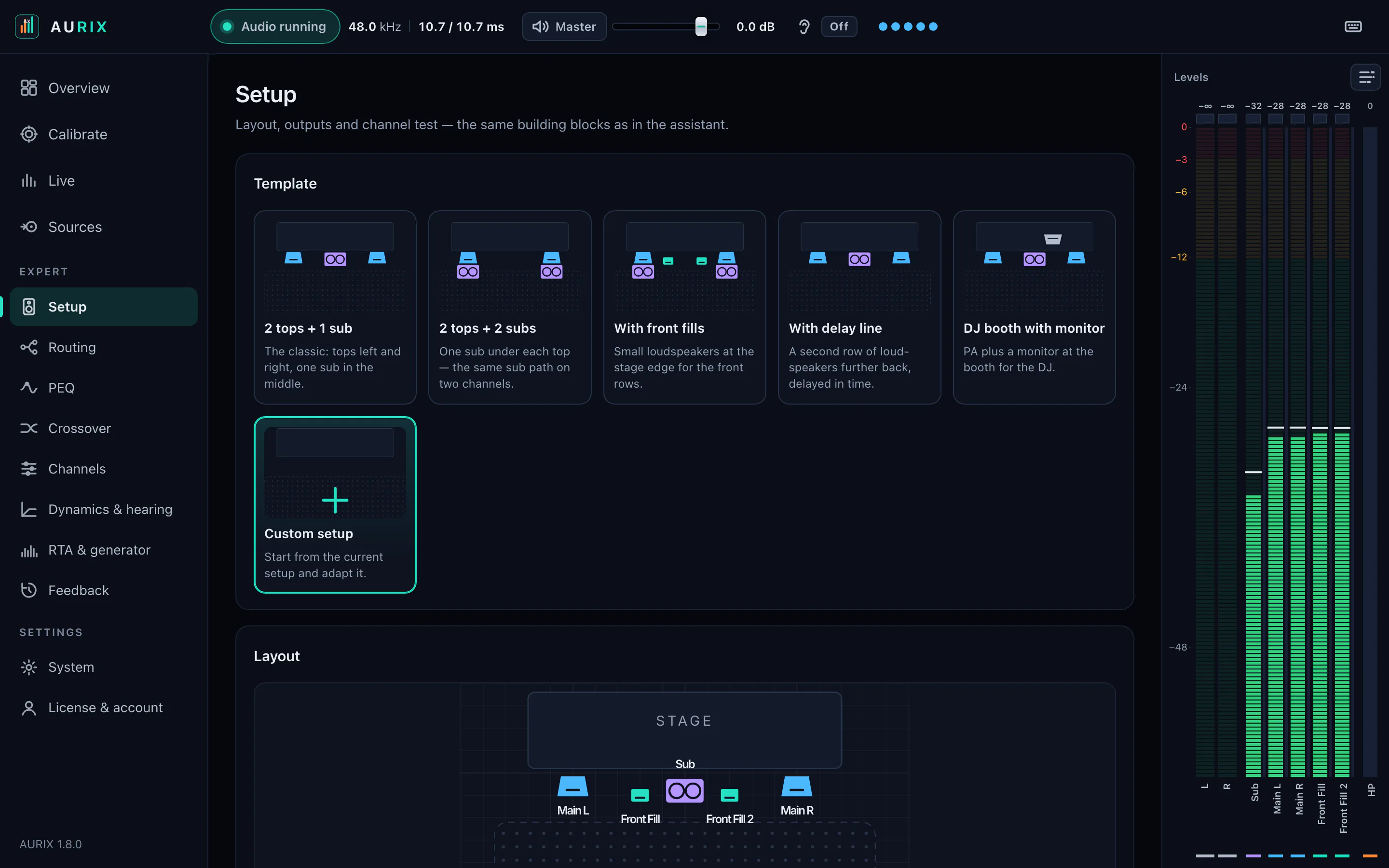Image resolution: width=1389 pixels, height=868 pixels.
Task: Click the Feedback history icon
Action: coord(29,590)
